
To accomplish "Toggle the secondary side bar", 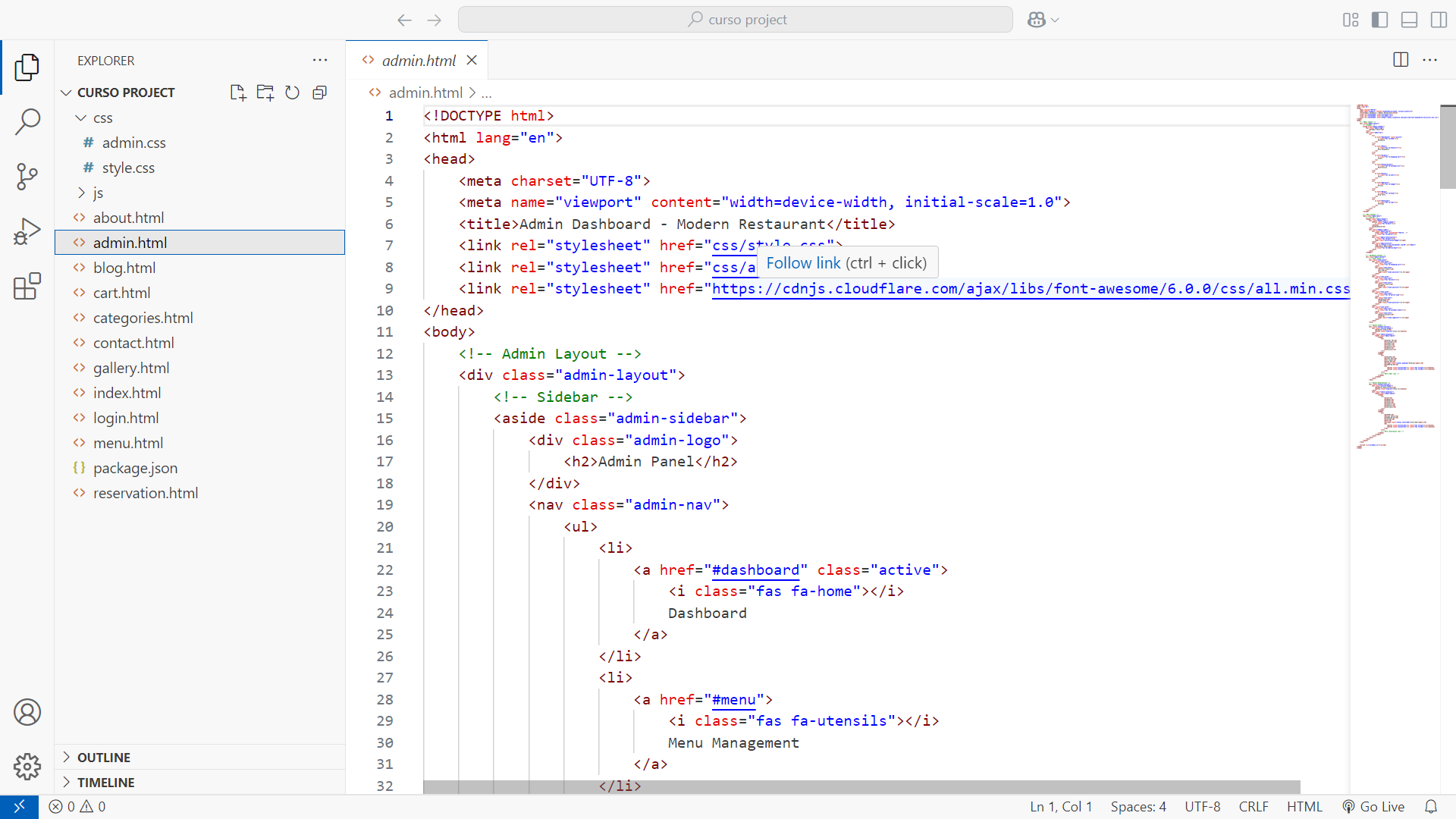I will click(1439, 20).
